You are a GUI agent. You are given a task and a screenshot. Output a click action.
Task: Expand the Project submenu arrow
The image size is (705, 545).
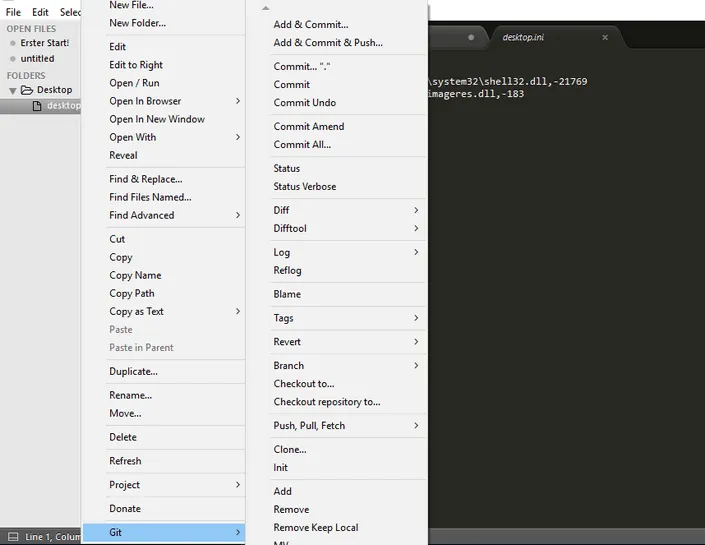pyautogui.click(x=238, y=484)
